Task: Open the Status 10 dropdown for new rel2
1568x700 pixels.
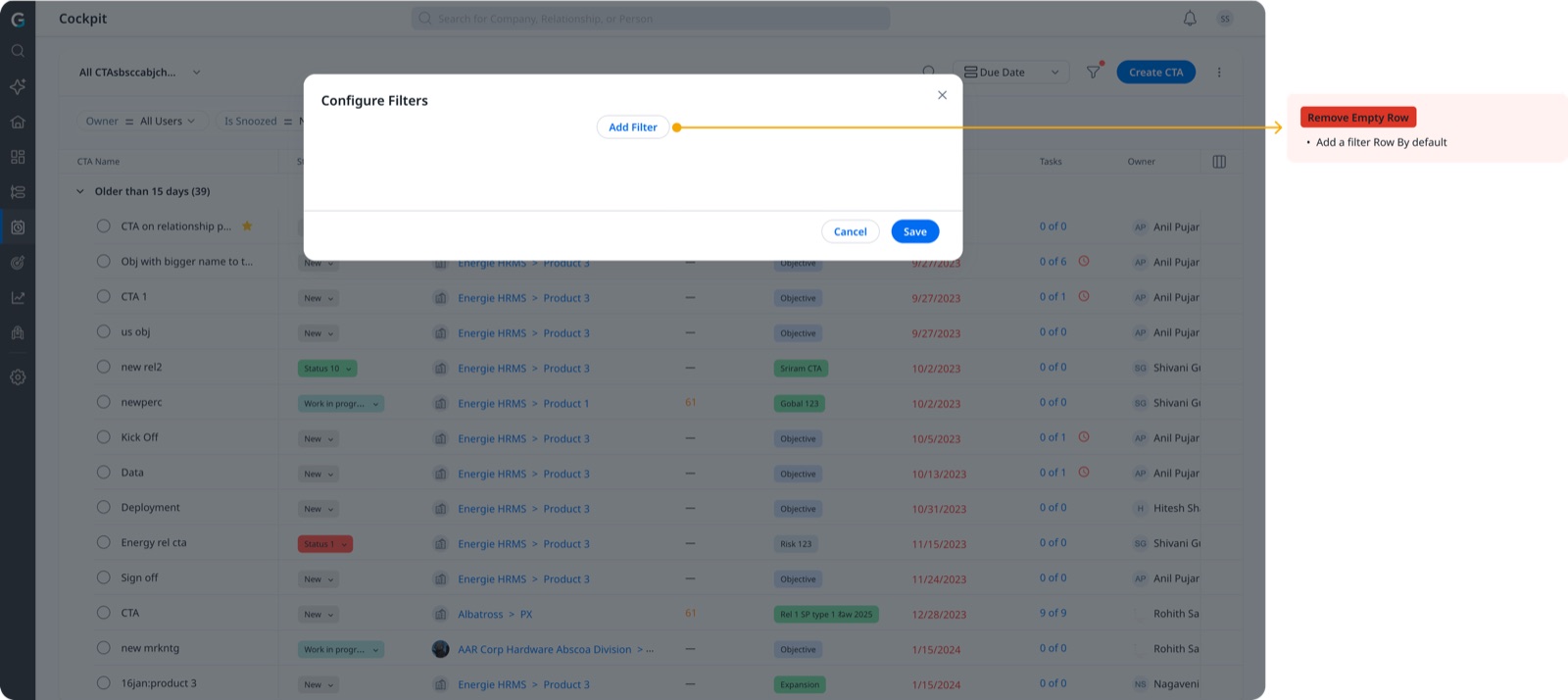Action: (327, 369)
